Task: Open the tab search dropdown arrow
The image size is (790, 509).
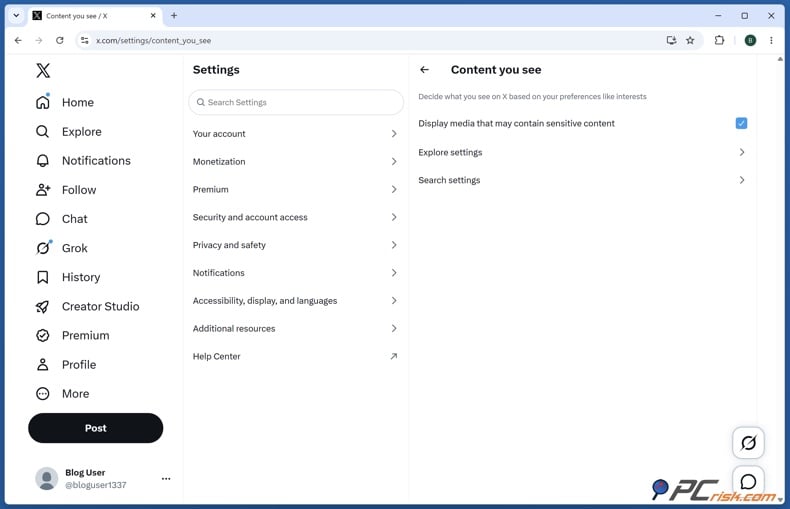Action: click(x=16, y=16)
